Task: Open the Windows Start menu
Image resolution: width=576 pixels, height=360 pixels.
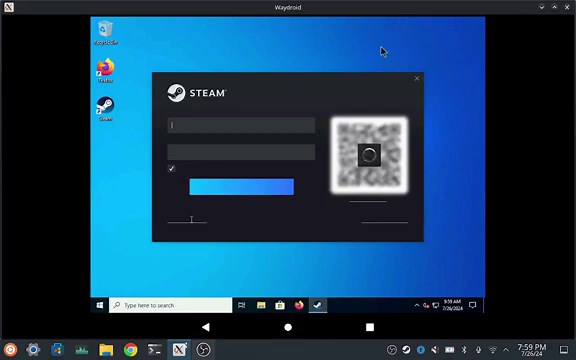Action: pos(100,305)
